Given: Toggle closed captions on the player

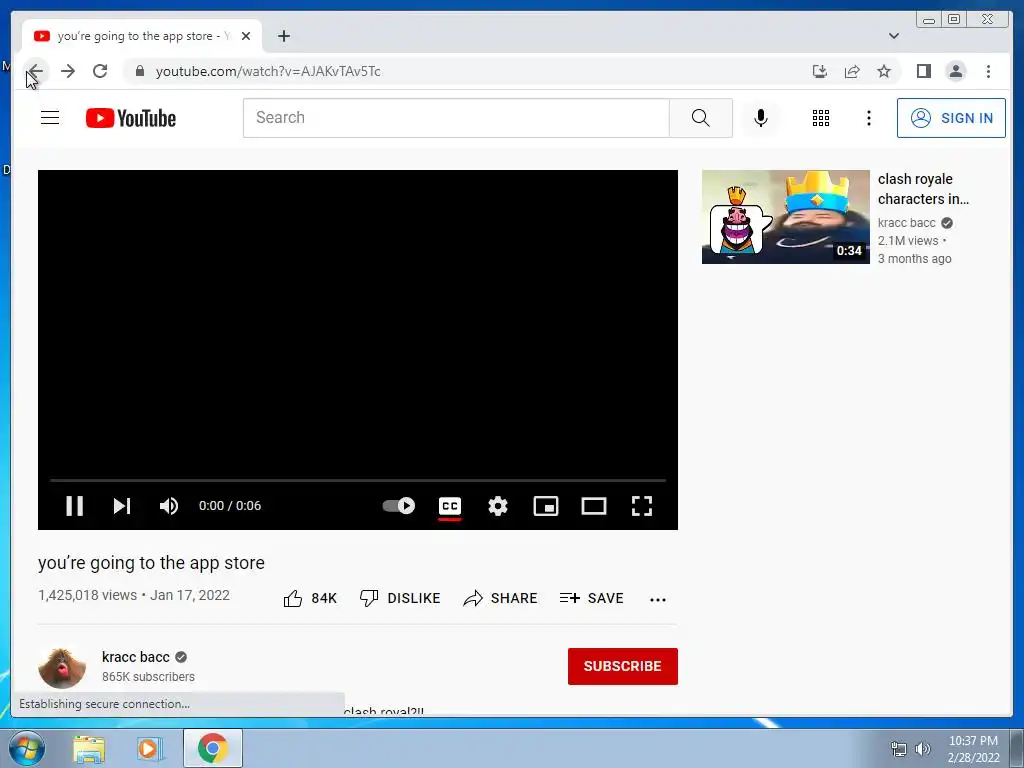Looking at the screenshot, I should click(x=450, y=506).
